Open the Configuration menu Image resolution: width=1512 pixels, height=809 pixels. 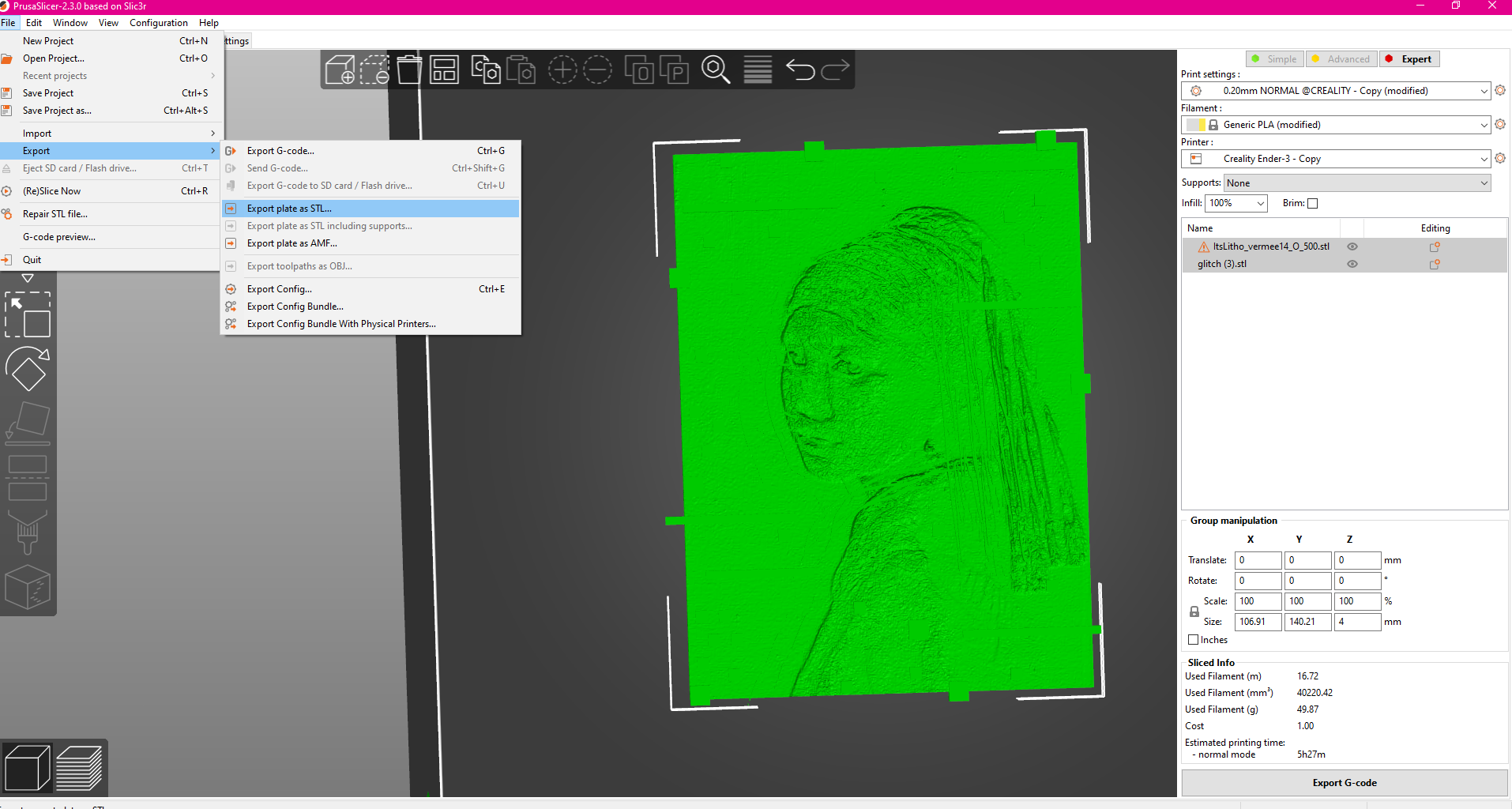159,23
